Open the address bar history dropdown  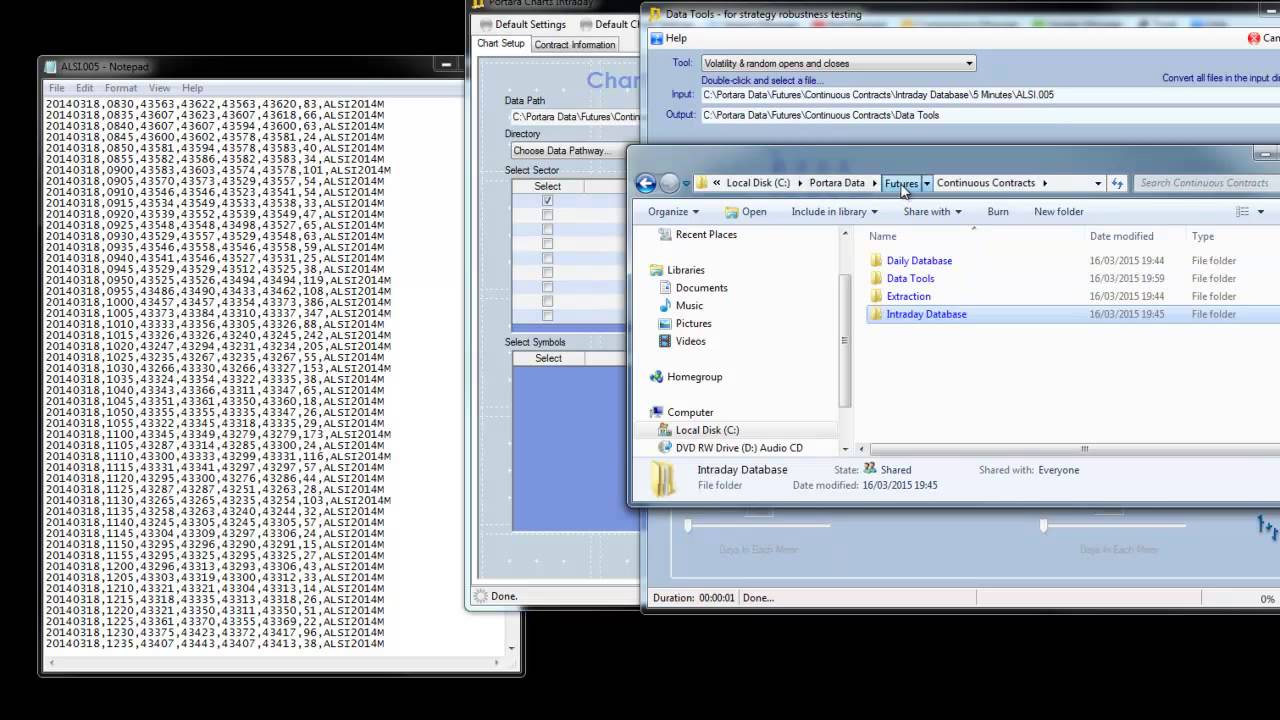coord(1098,183)
